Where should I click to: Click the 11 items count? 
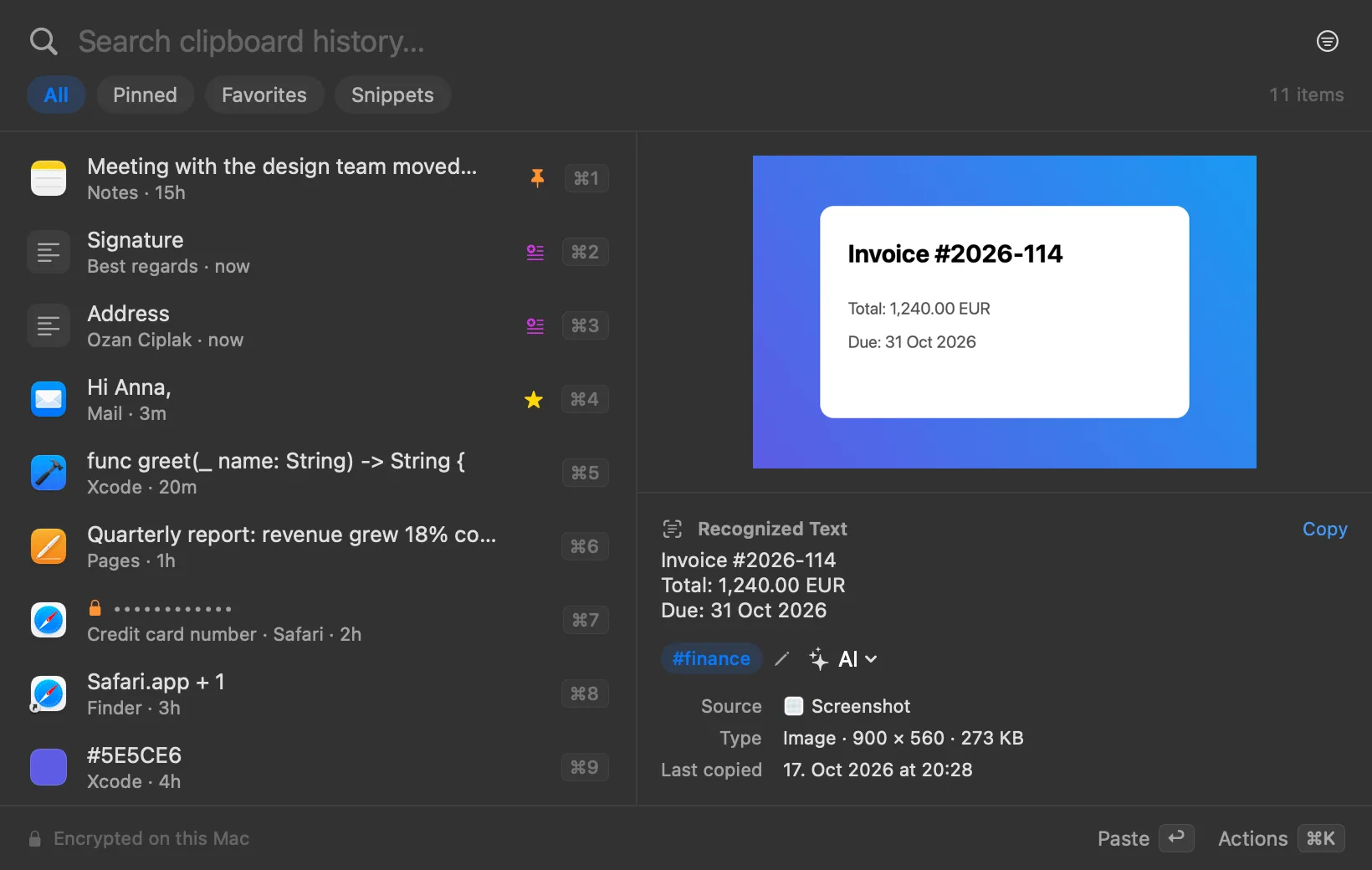pos(1306,95)
